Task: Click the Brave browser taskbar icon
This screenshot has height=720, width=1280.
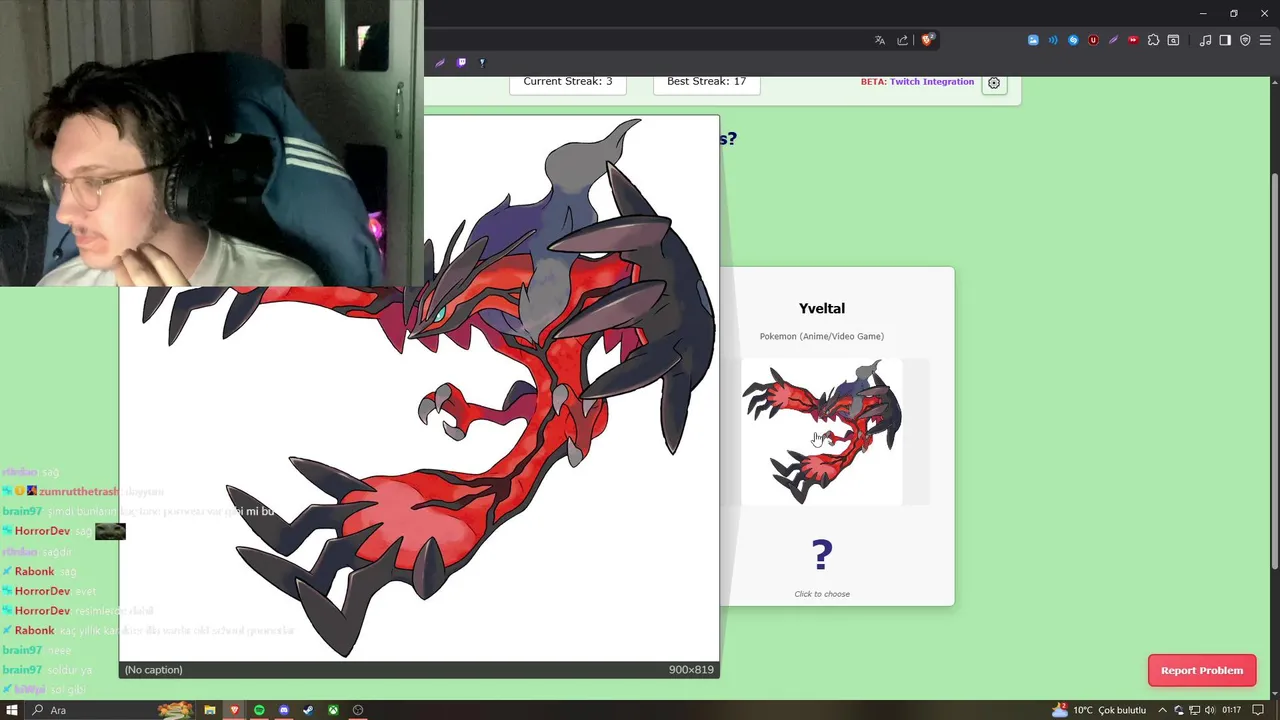Action: click(234, 710)
